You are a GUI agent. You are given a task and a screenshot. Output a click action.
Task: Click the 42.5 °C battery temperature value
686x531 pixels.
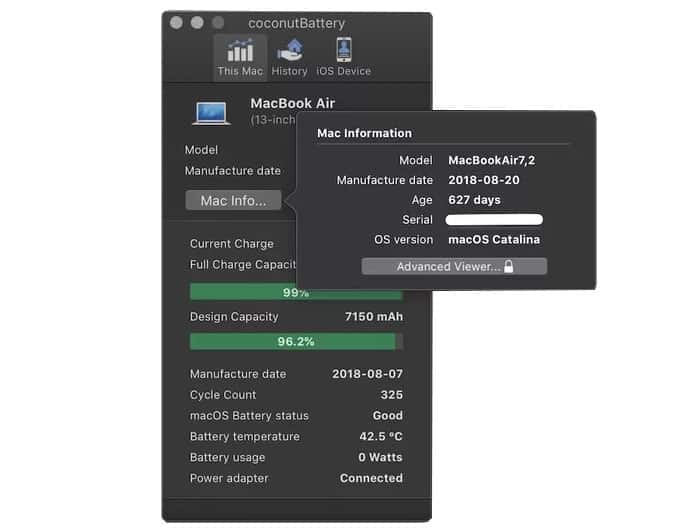click(381, 437)
